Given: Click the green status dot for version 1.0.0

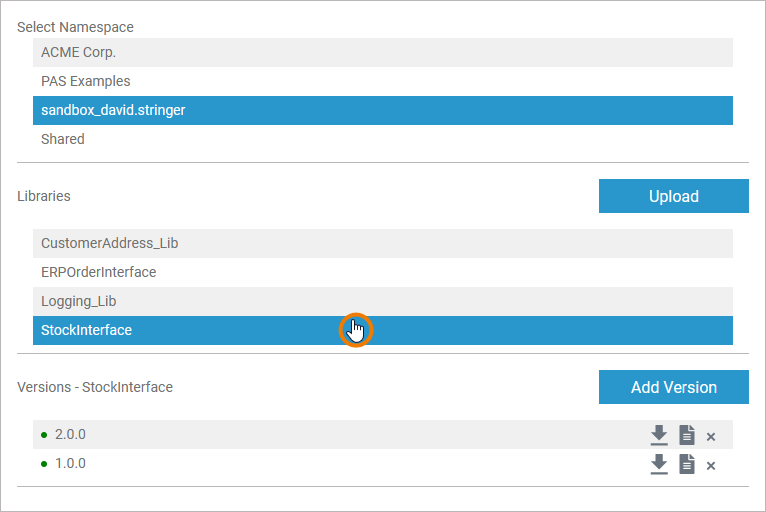Looking at the screenshot, I should click(44, 465).
